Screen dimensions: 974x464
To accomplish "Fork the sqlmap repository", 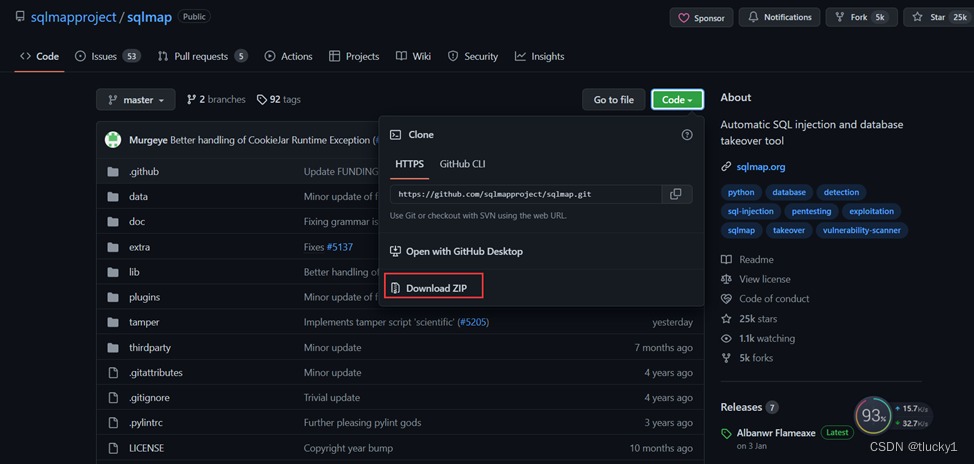I will pyautogui.click(x=862, y=17).
